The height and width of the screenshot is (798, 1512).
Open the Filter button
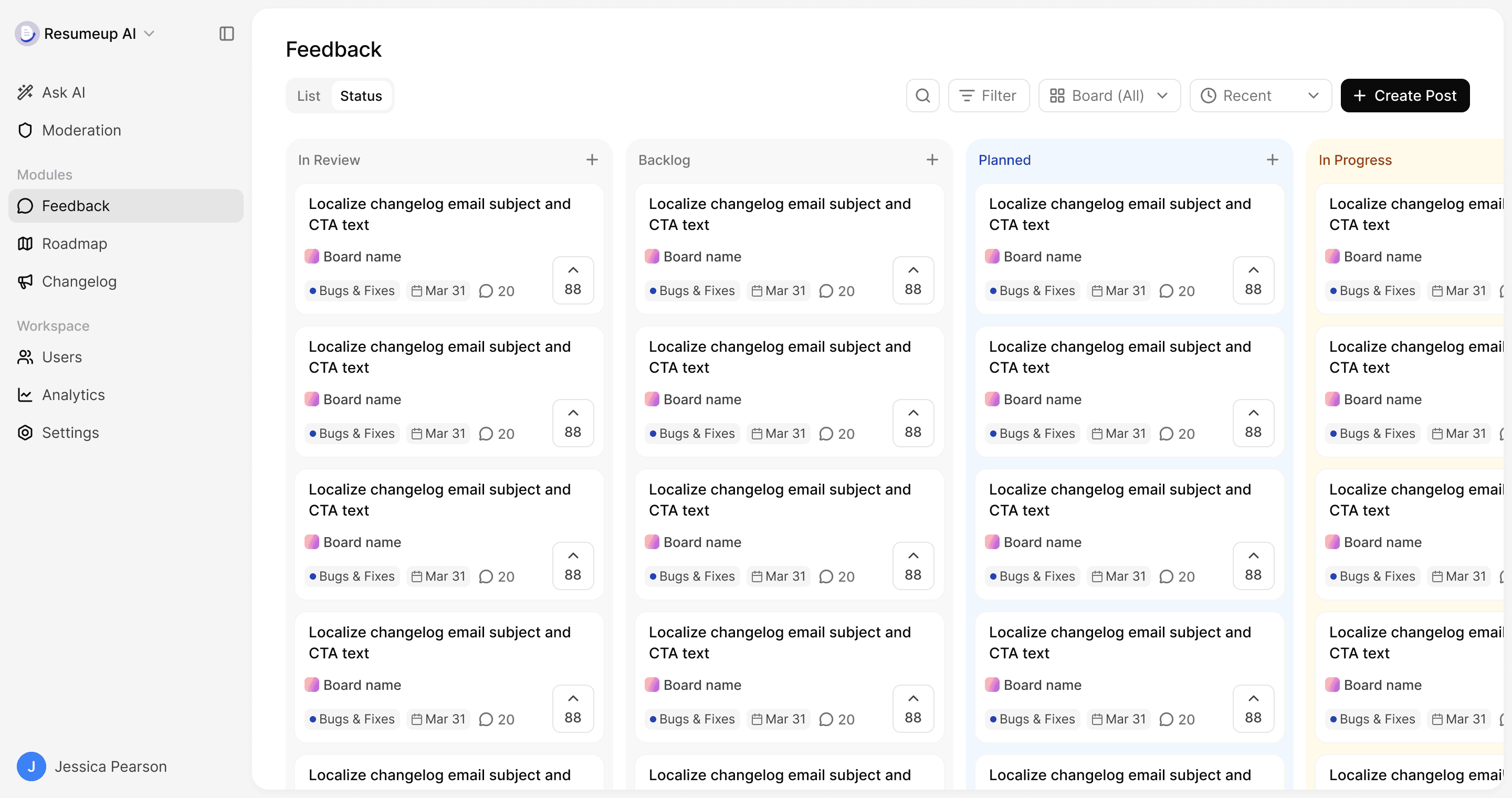(988, 96)
